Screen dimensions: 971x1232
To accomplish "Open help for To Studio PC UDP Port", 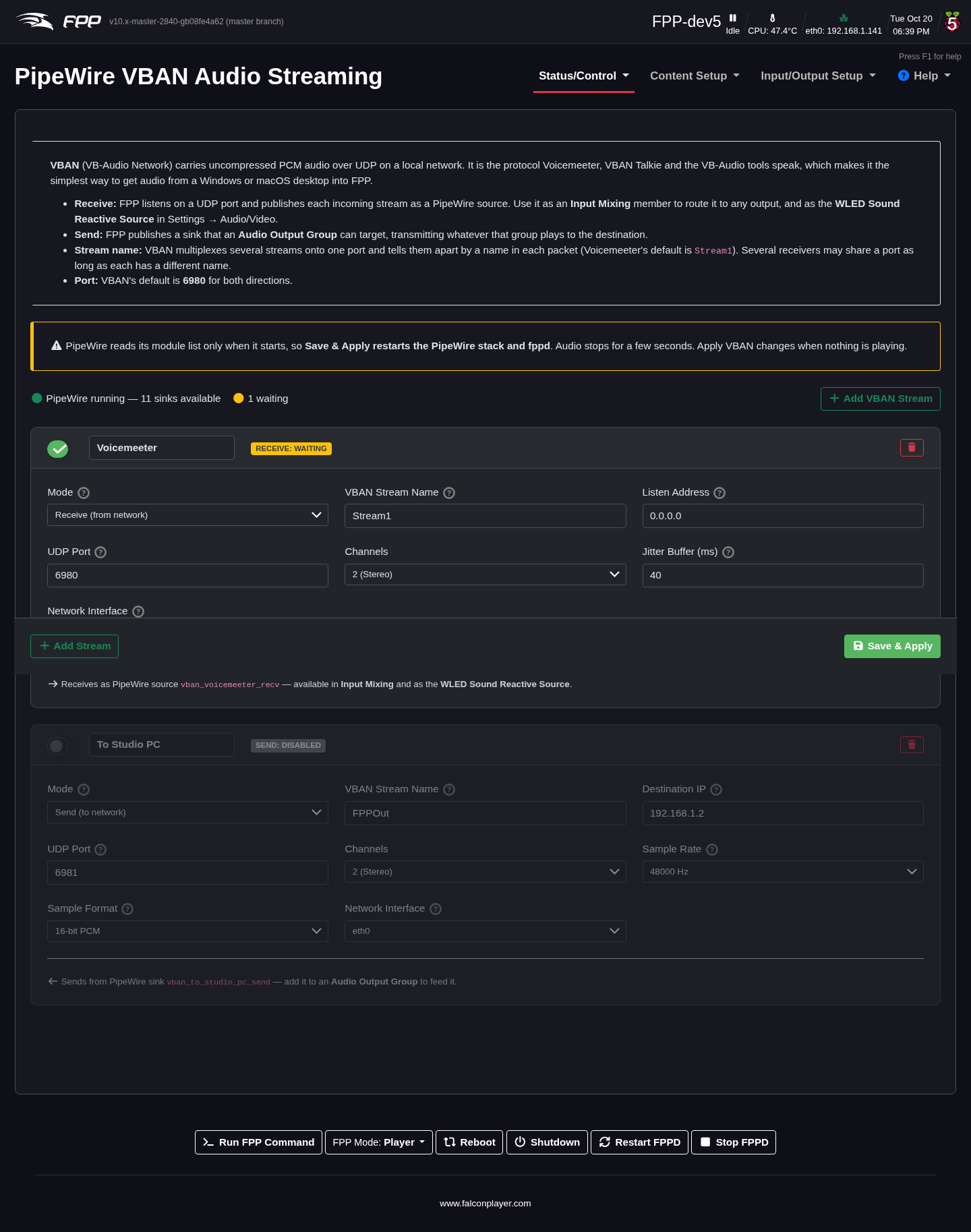I will (100, 850).
